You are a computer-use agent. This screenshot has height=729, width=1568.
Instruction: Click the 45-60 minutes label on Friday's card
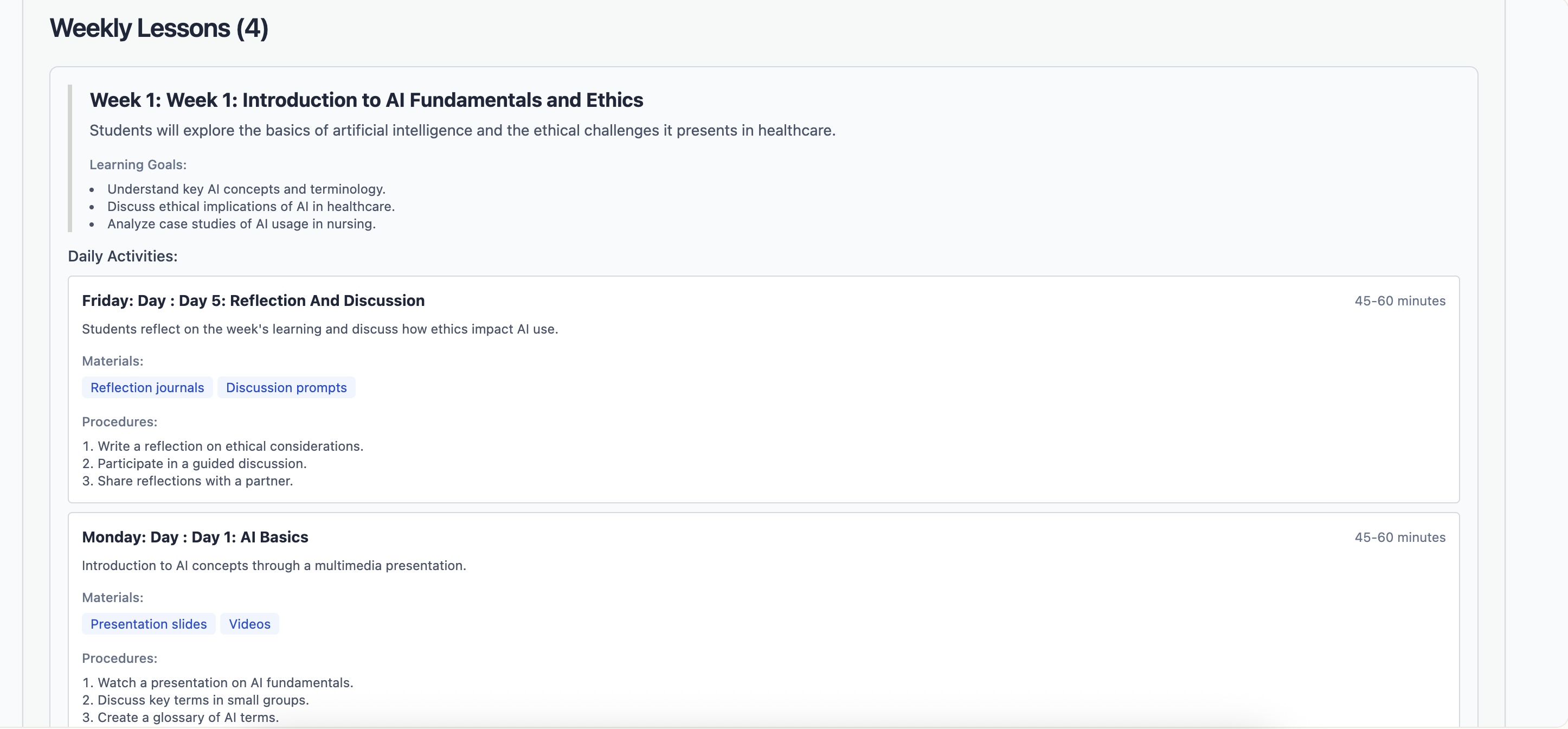pyautogui.click(x=1400, y=300)
